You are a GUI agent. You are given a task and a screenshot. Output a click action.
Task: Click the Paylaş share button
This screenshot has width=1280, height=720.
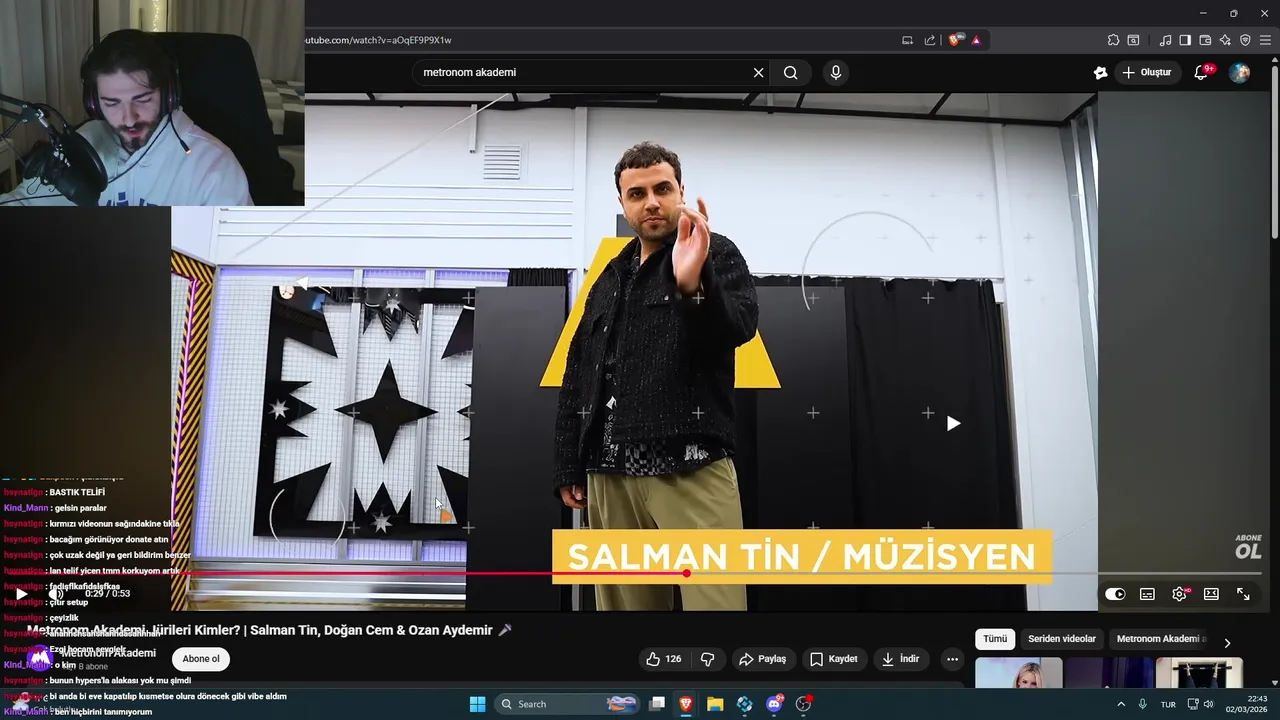point(762,659)
